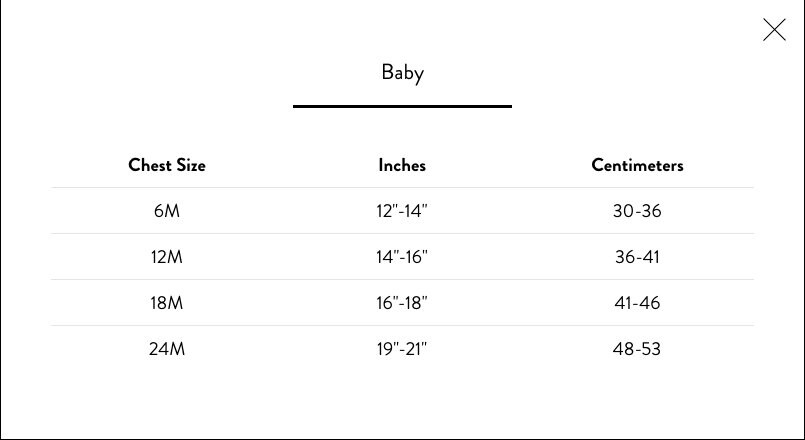Image resolution: width=805 pixels, height=440 pixels.
Task: Select the 12M size row label
Action: pos(167,257)
